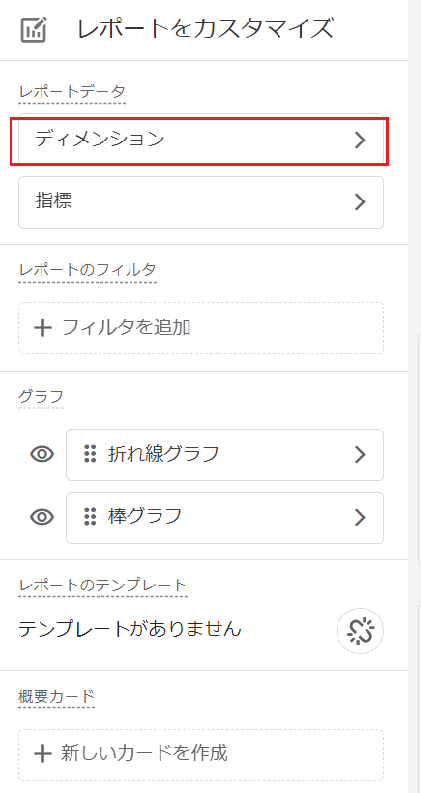Click the unlink template icon button
Viewport: 421px width, 793px height.
360,631
